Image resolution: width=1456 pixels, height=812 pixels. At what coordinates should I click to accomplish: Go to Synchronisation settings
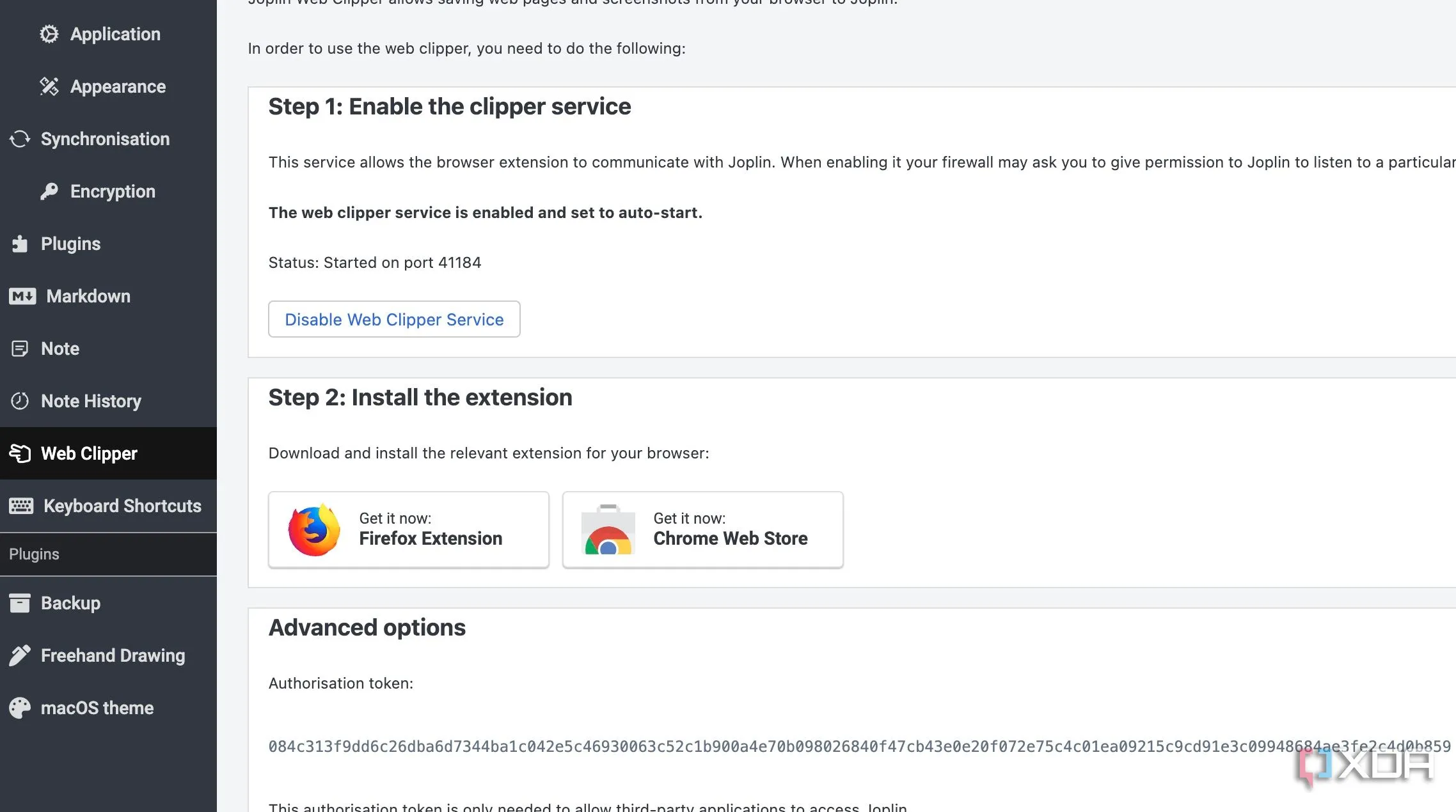point(108,139)
